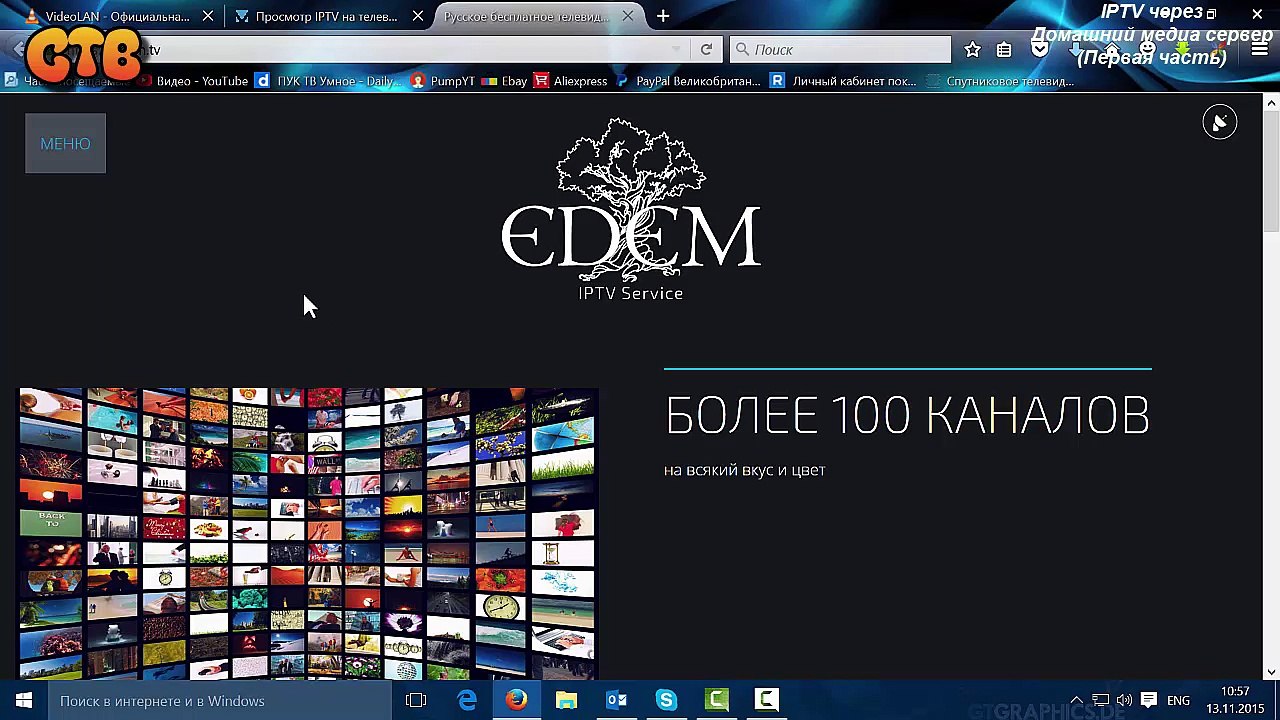Show hidden system tray icons
Viewport: 1280px width, 720px height.
click(1076, 700)
